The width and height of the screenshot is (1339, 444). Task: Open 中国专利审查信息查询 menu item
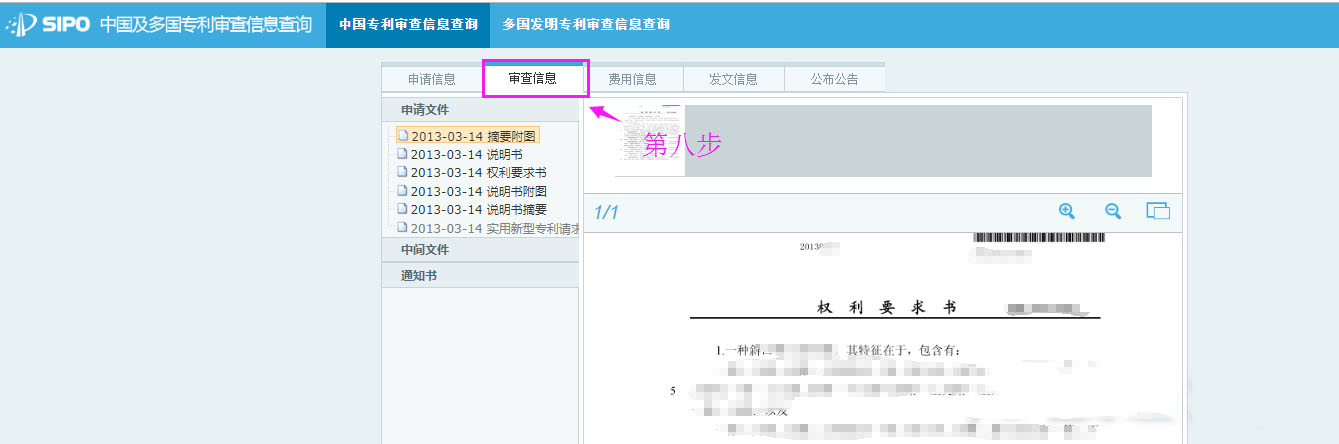point(408,24)
